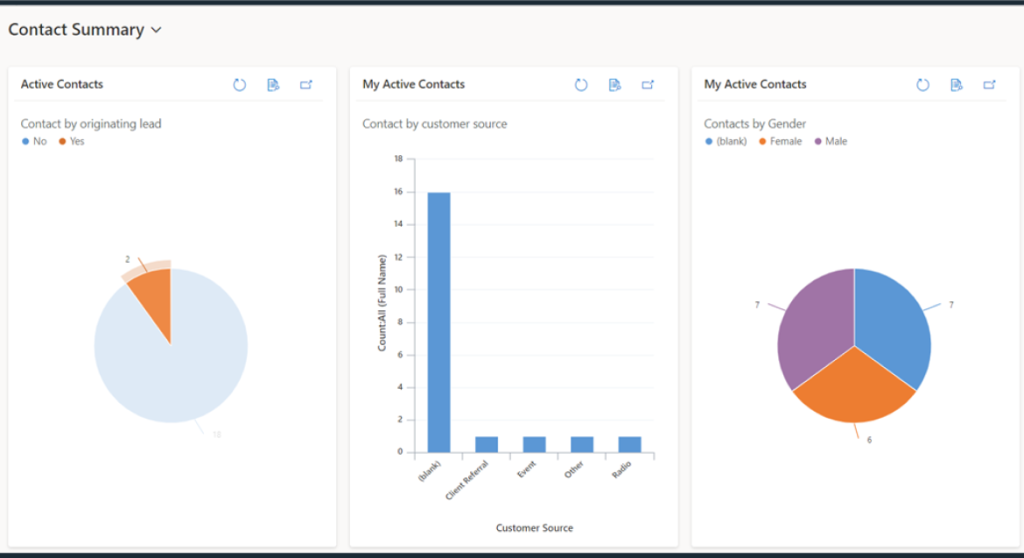Click the blue (blank) gender legend swatch
This screenshot has height=558, width=1024.
point(709,142)
